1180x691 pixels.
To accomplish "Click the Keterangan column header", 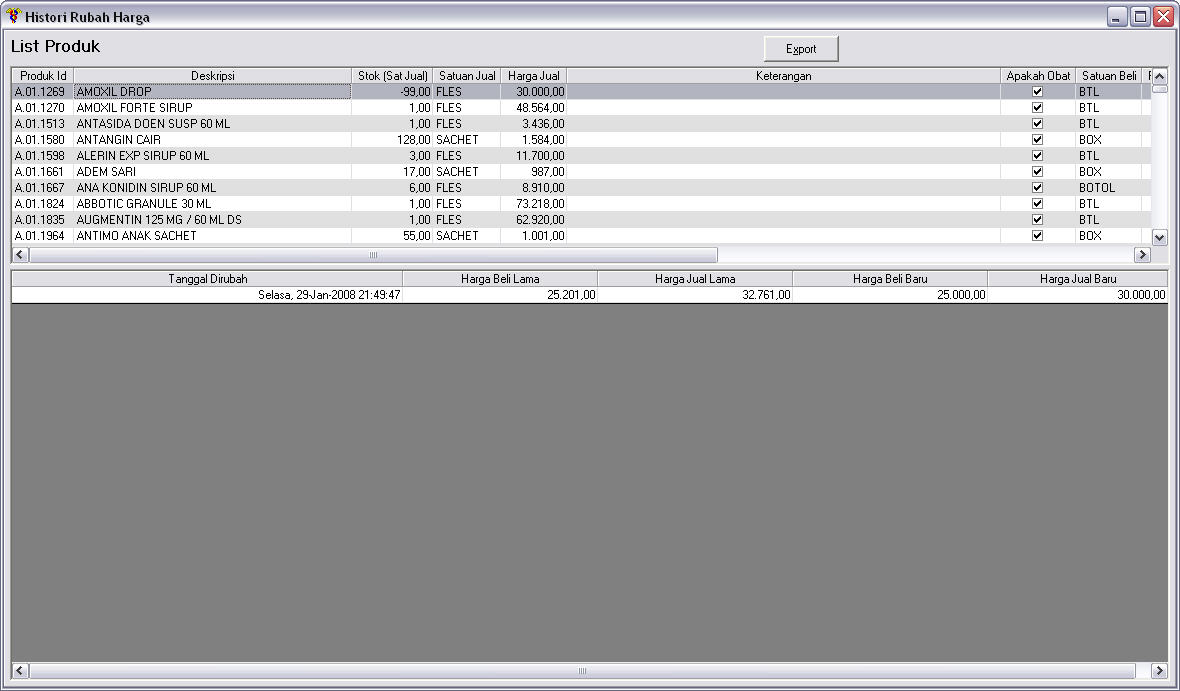I will pyautogui.click(x=783, y=75).
